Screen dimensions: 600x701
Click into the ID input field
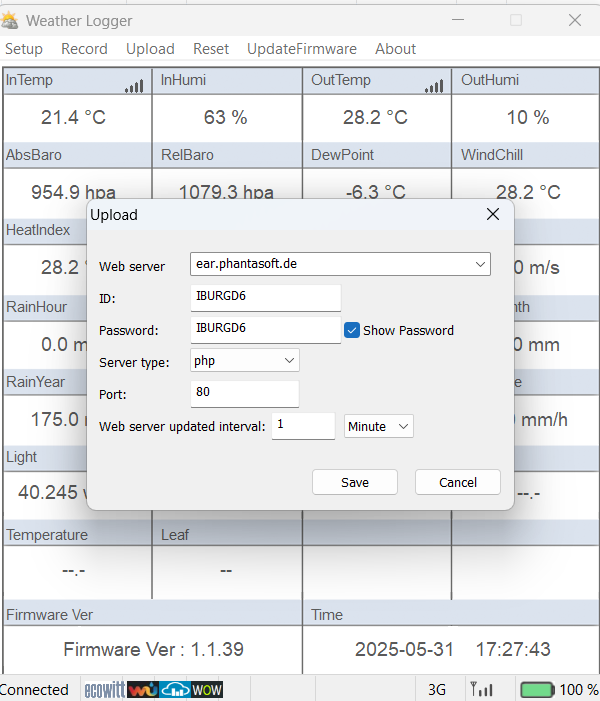(x=266, y=297)
